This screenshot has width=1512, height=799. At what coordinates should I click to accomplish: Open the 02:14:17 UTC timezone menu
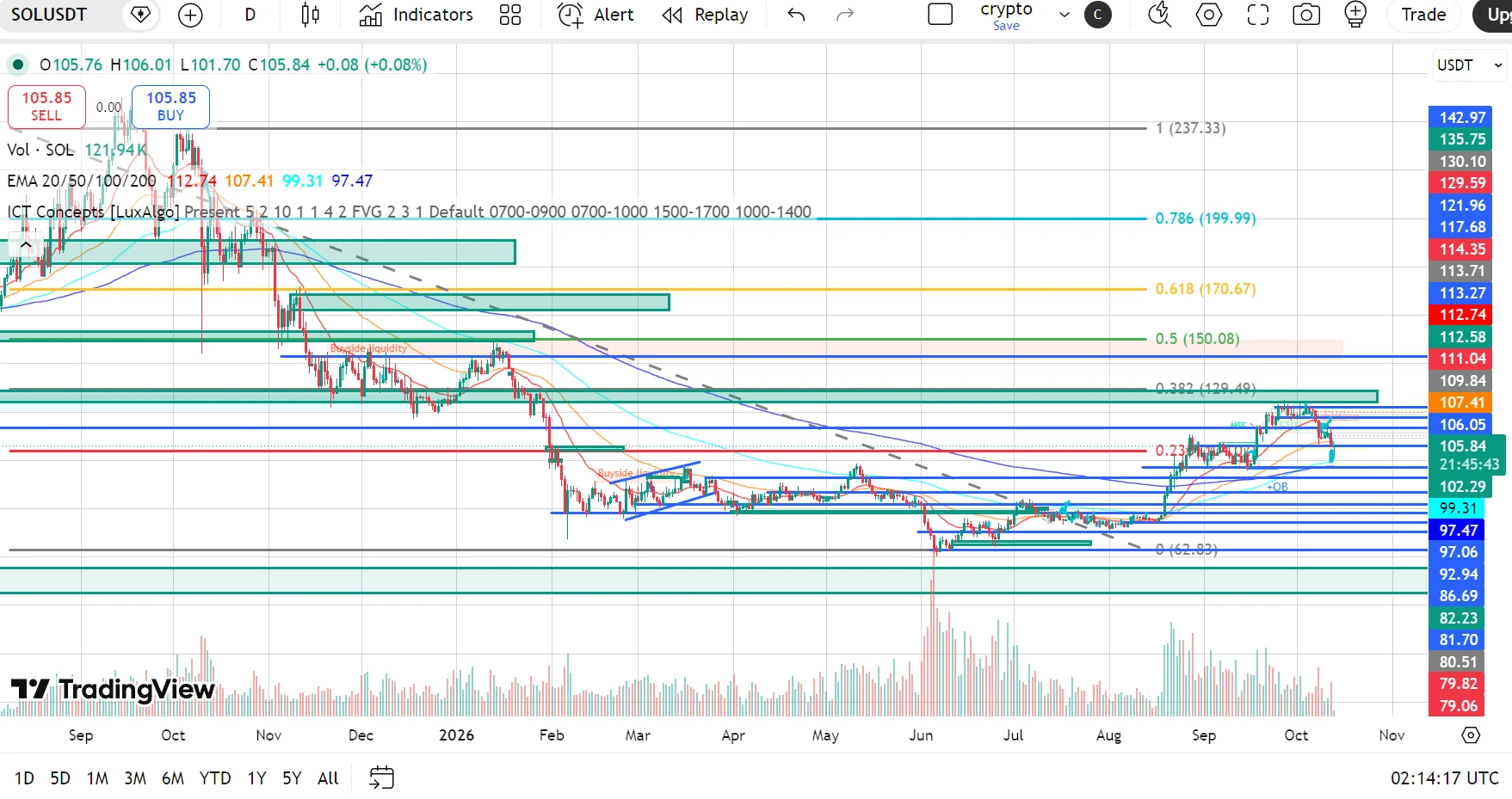tap(1445, 778)
